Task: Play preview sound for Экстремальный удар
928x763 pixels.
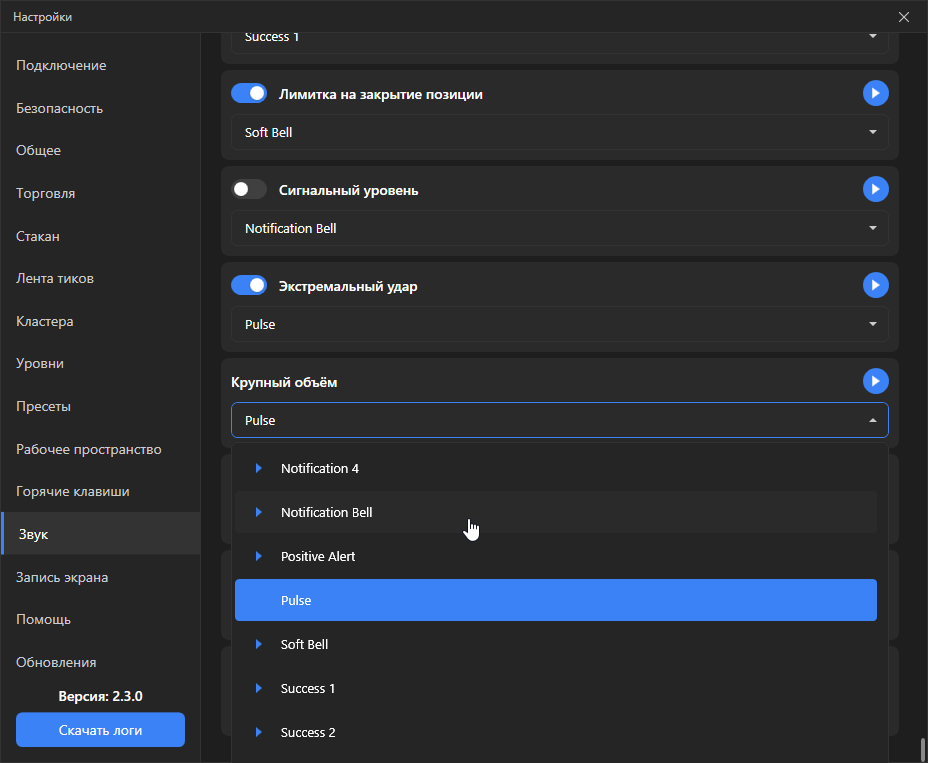Action: coord(875,285)
